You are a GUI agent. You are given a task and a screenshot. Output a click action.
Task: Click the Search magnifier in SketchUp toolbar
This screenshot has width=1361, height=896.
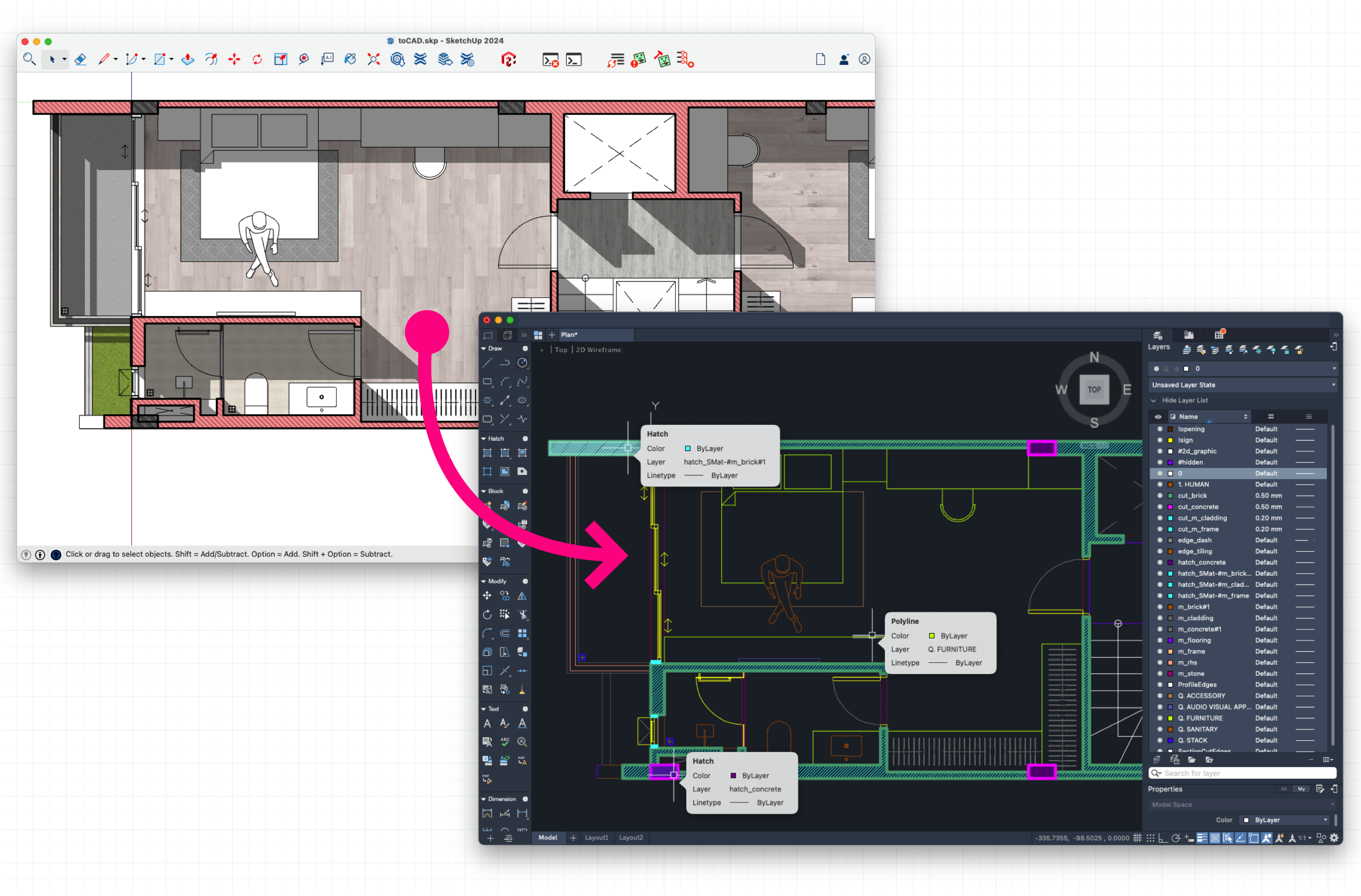point(29,59)
